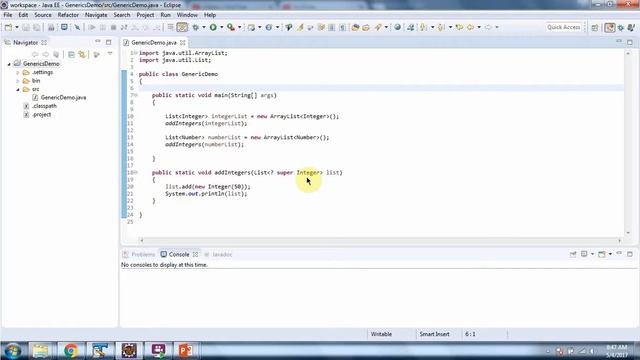Image resolution: width=640 pixels, height=360 pixels.
Task: Click the Skip All Breakpoints icon
Action: 77,27
